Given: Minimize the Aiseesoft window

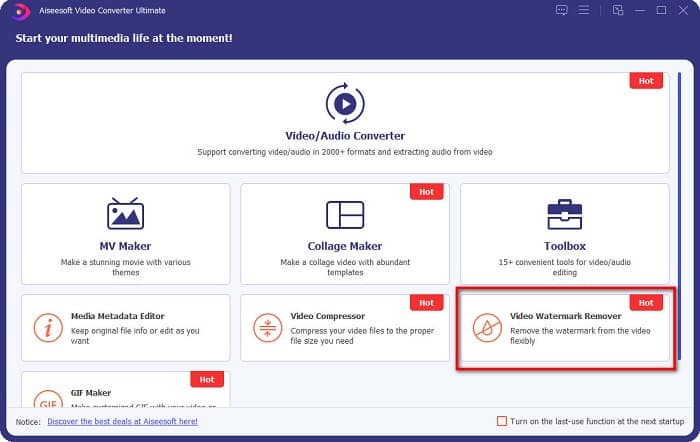Looking at the screenshot, I should [x=640, y=10].
